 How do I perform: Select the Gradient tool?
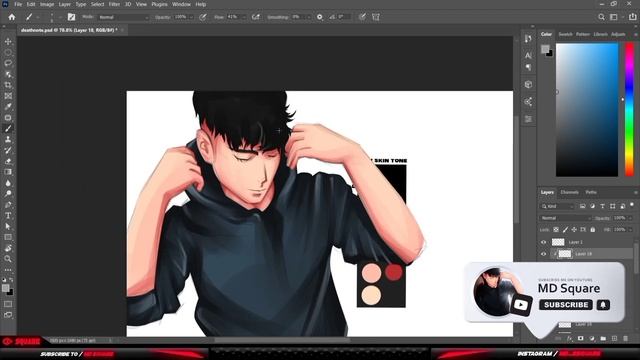(x=8, y=172)
